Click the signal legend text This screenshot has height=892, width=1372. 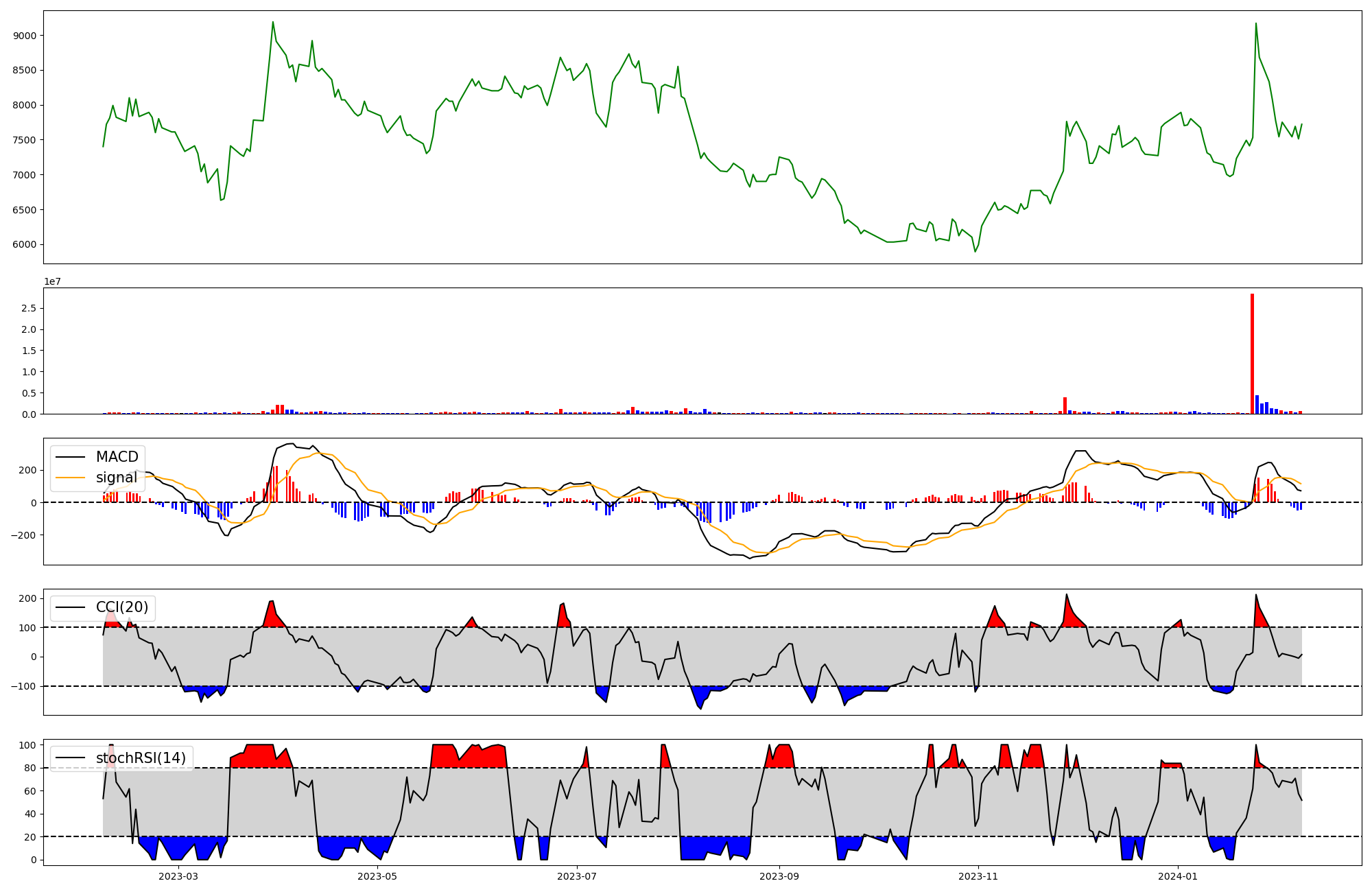(x=116, y=478)
